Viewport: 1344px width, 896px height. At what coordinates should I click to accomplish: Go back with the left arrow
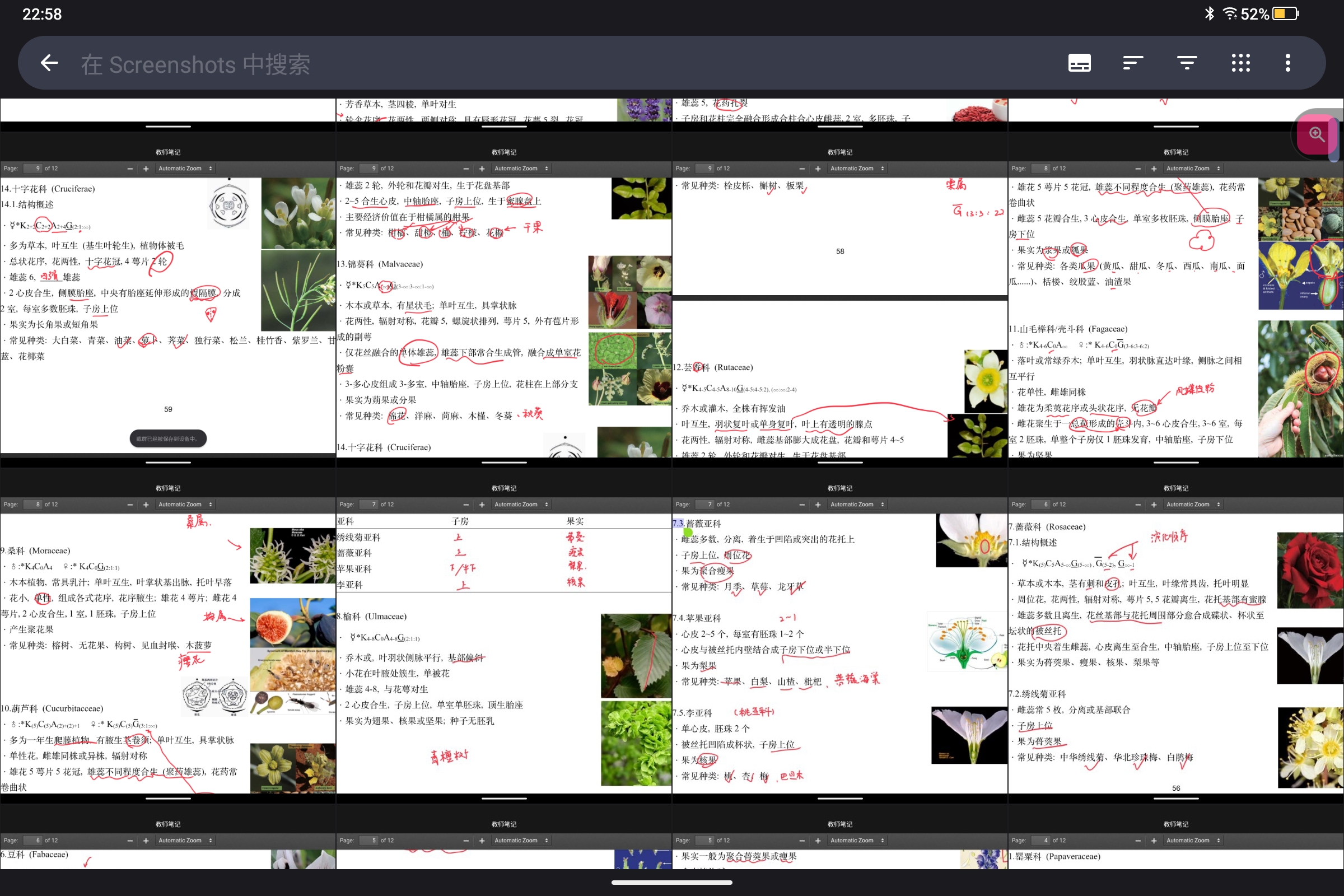[x=49, y=63]
